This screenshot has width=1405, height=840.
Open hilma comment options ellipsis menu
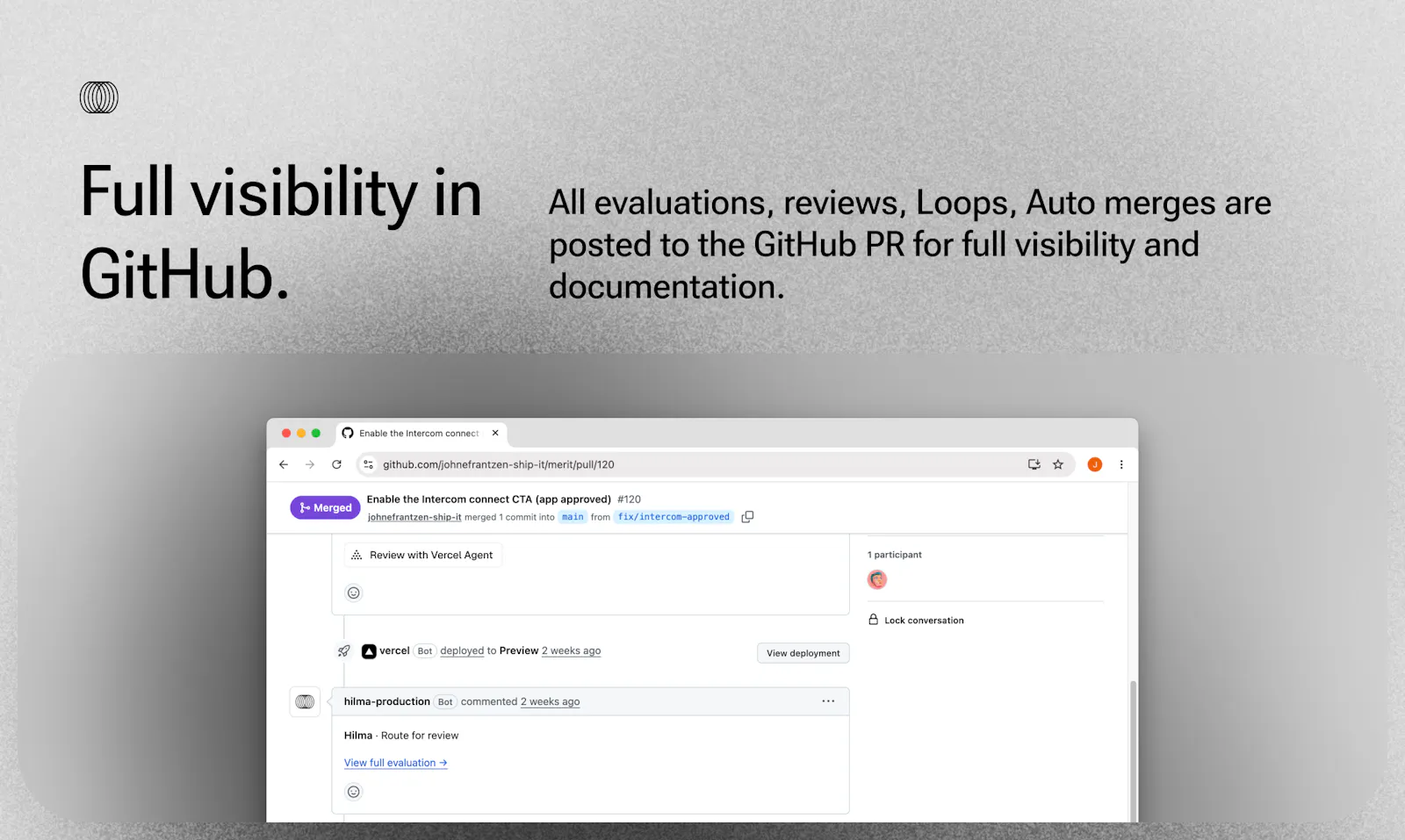[x=828, y=701]
